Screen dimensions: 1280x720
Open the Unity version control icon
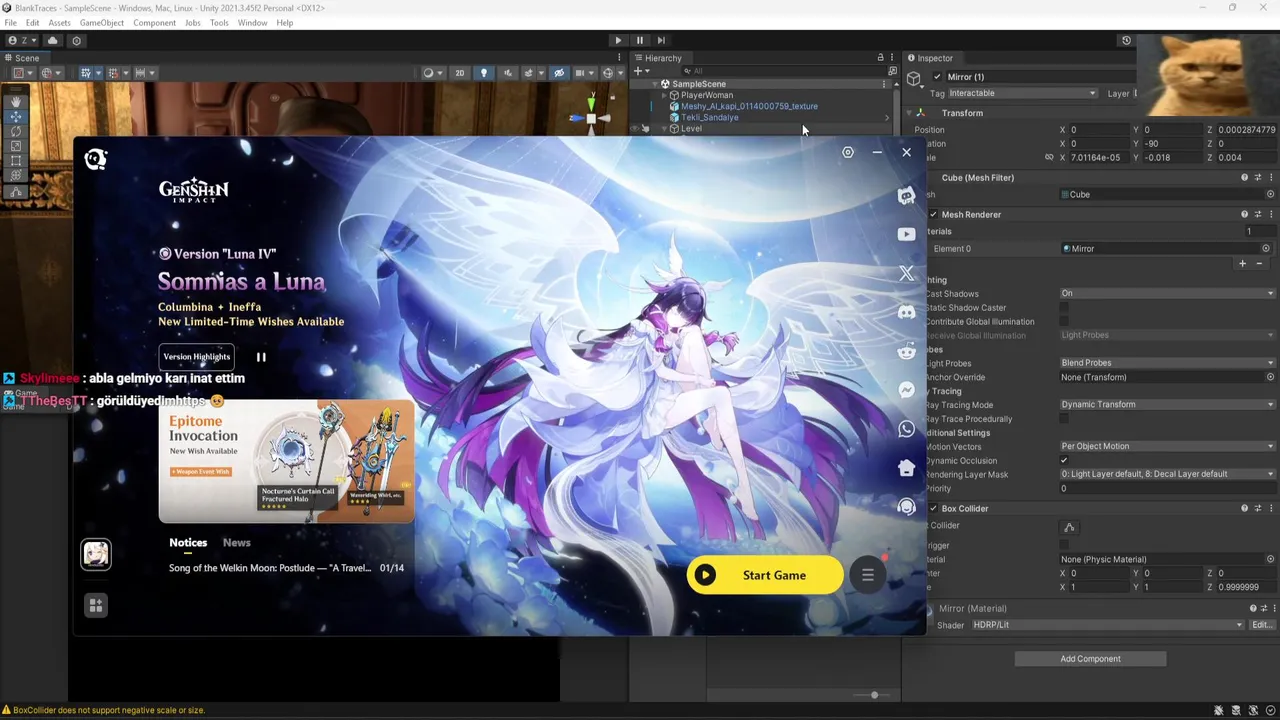click(76, 41)
